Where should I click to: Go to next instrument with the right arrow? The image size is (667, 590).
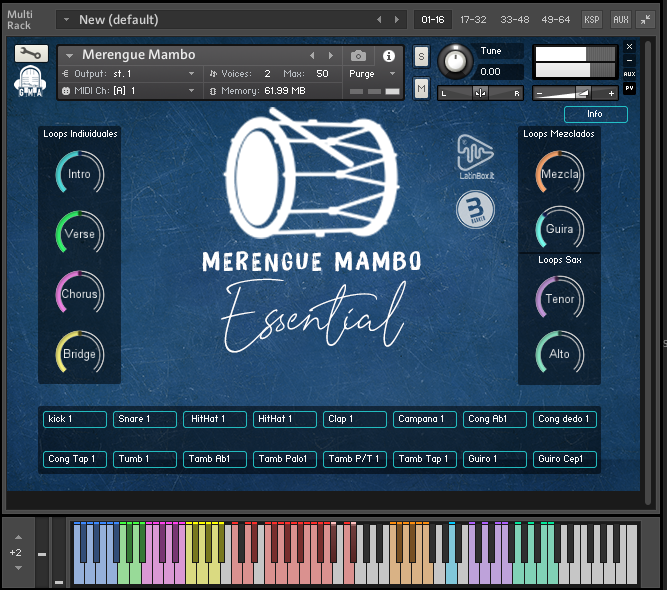point(331,55)
